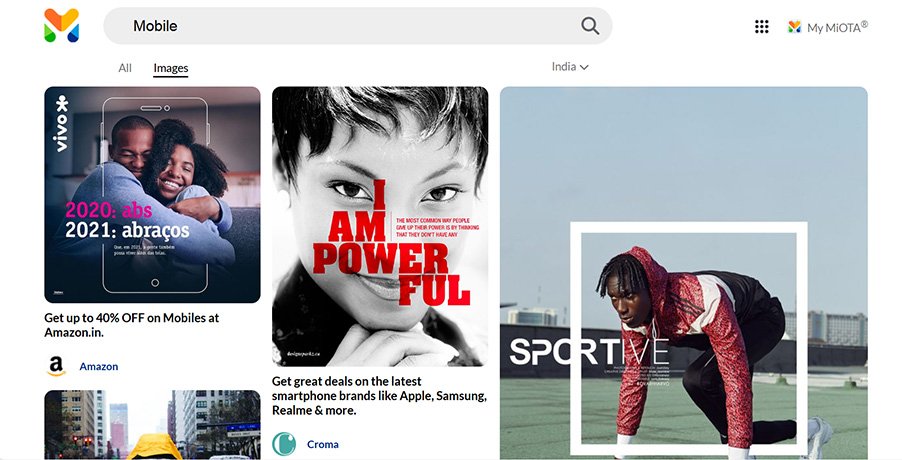Open the Croma advertiser link
Image resolution: width=902 pixels, height=460 pixels.
[323, 444]
